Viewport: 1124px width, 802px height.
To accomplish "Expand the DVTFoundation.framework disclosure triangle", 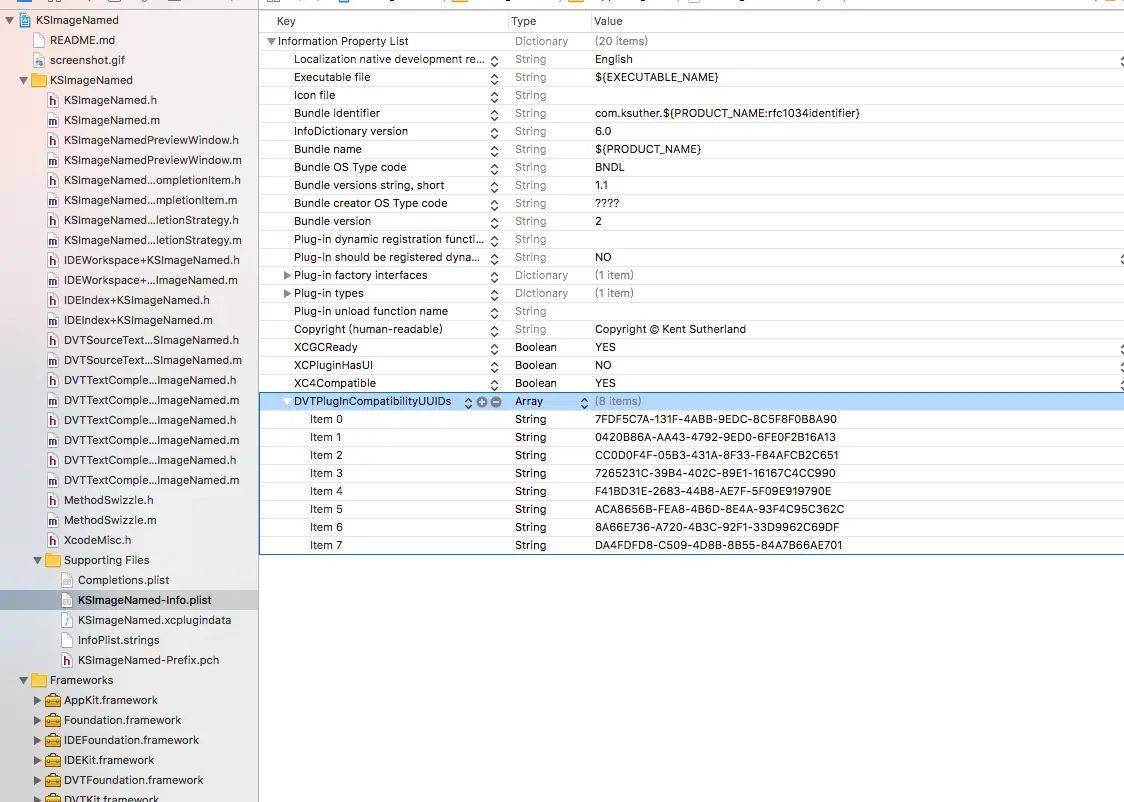I will [37, 780].
